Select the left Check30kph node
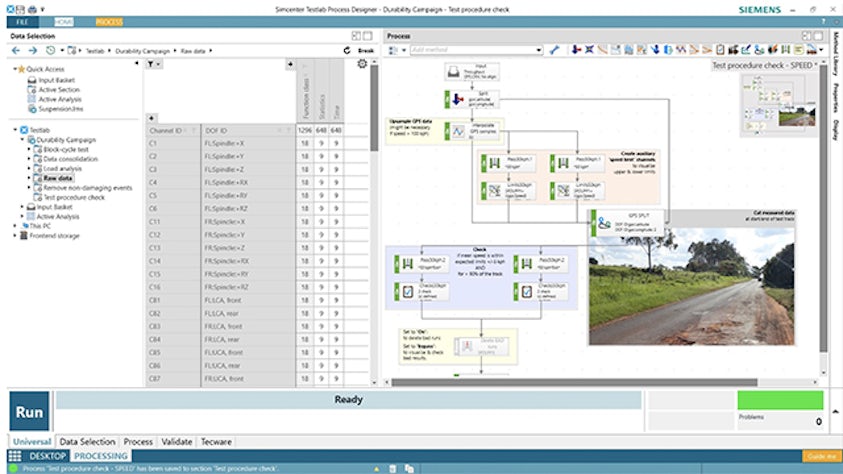Viewport: 843px width, 474px height. click(x=423, y=291)
